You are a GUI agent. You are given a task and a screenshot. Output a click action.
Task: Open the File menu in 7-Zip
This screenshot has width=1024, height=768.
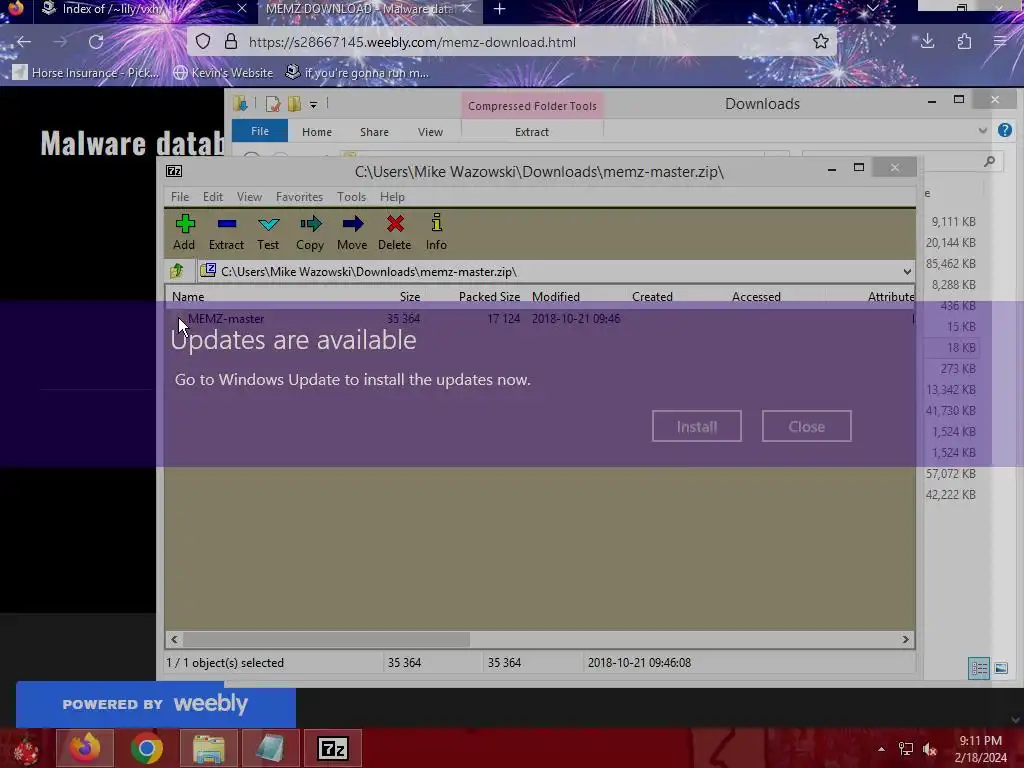(x=180, y=197)
